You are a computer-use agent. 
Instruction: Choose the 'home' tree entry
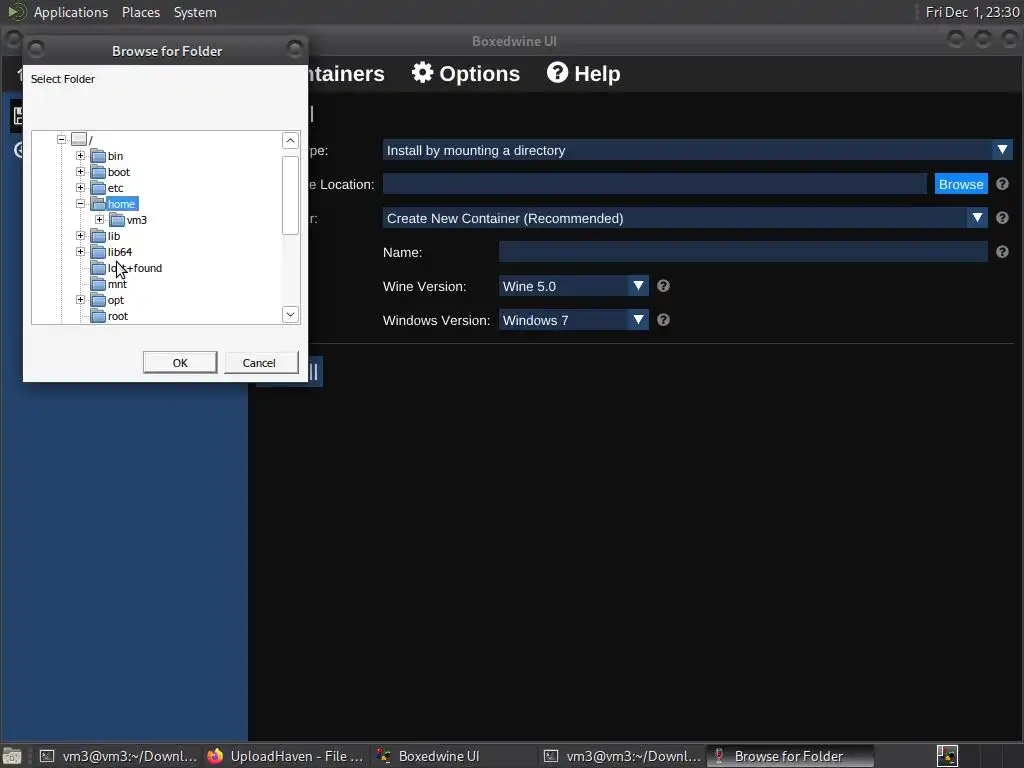[x=121, y=204]
